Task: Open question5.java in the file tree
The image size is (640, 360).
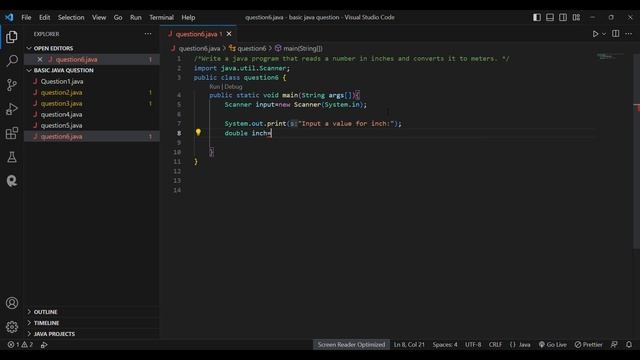Action: click(92, 125)
